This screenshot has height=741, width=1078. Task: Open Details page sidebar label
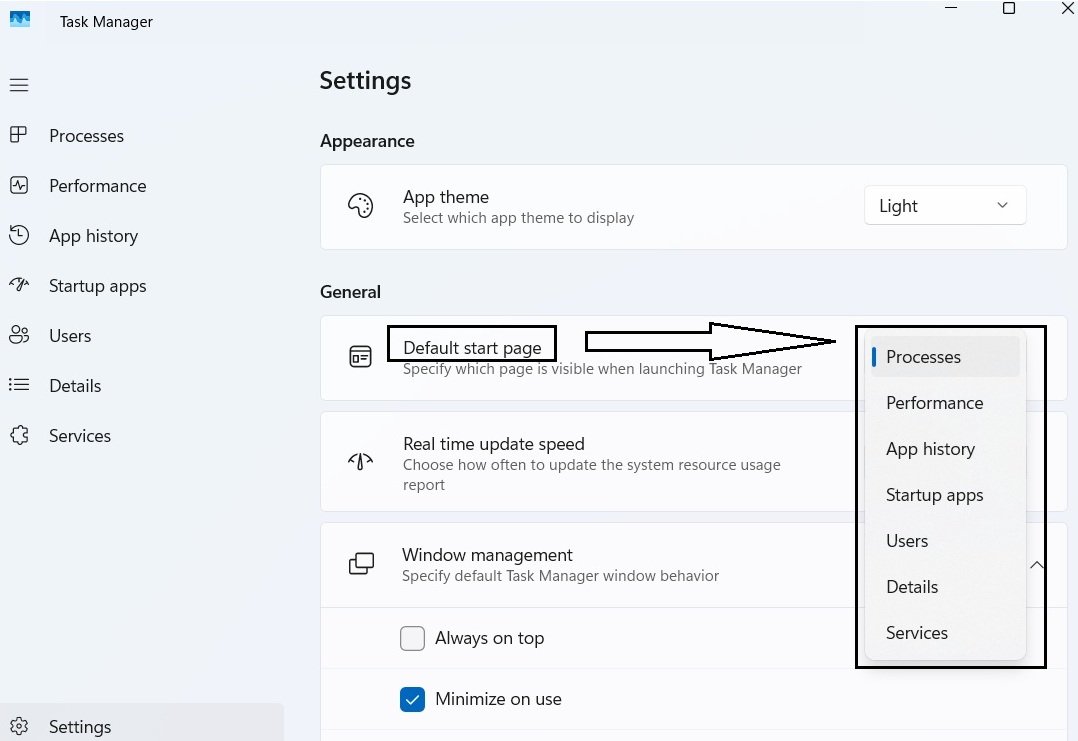coord(75,386)
